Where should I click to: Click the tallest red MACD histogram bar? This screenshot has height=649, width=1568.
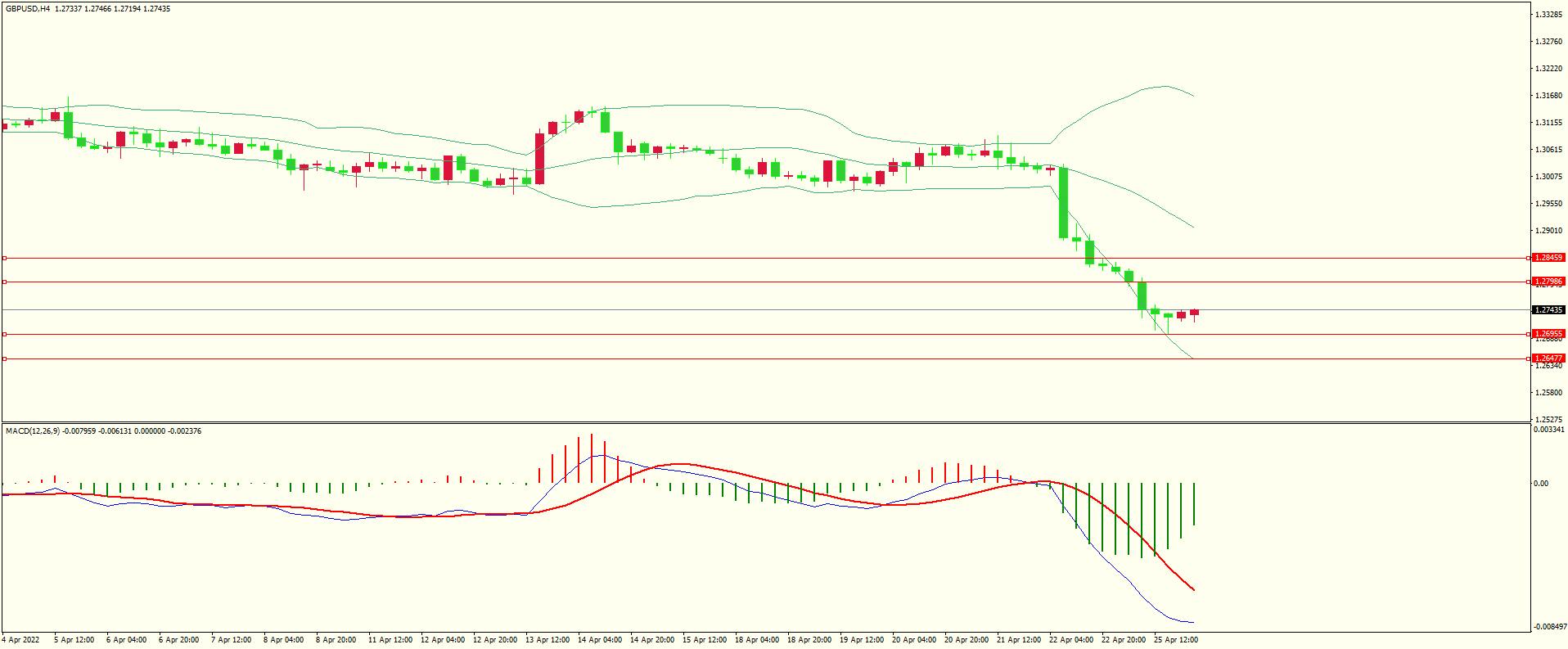pos(592,458)
